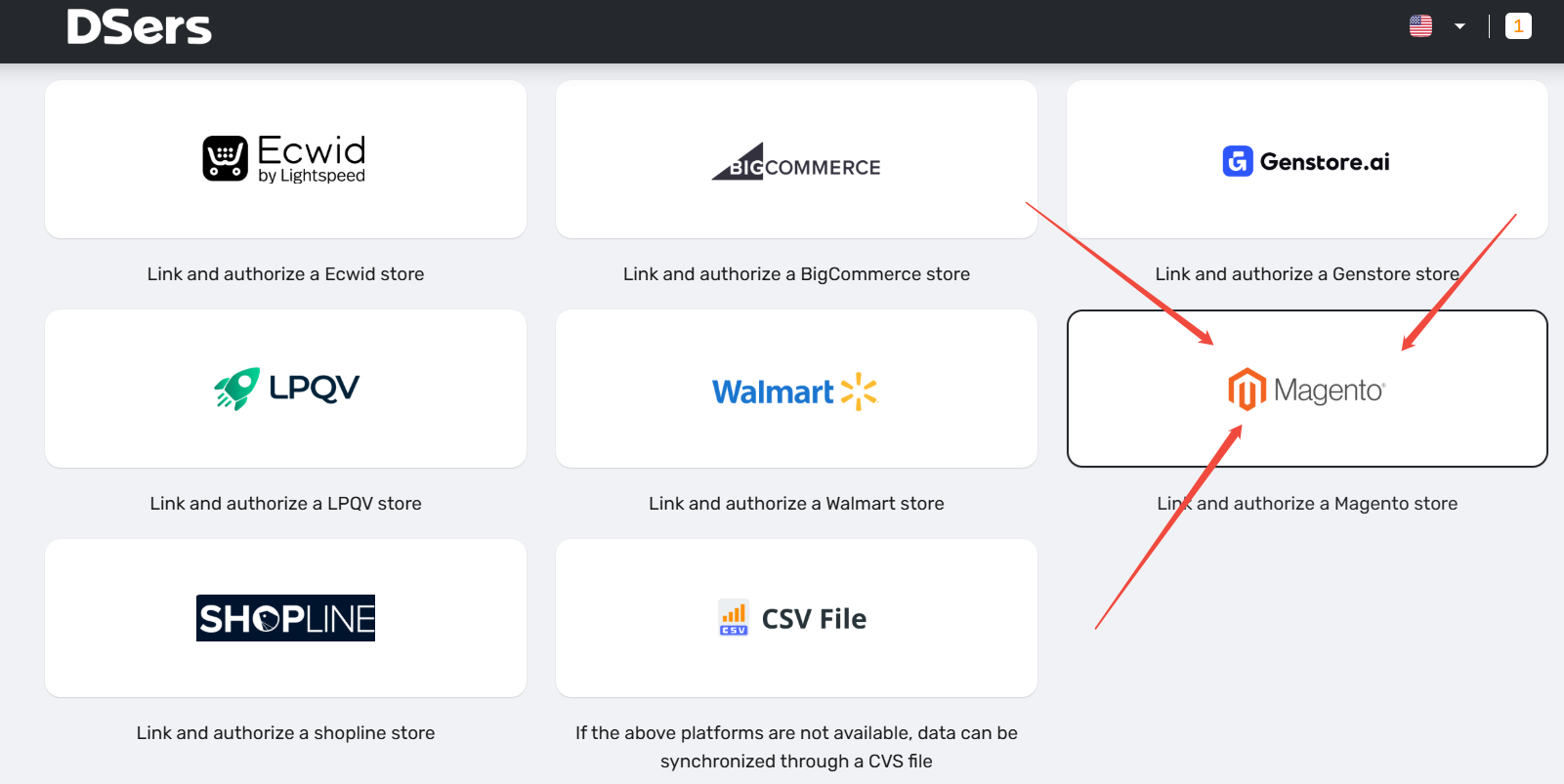
Task: Select the LPQV rocket logo card
Action: pyautogui.click(x=285, y=389)
